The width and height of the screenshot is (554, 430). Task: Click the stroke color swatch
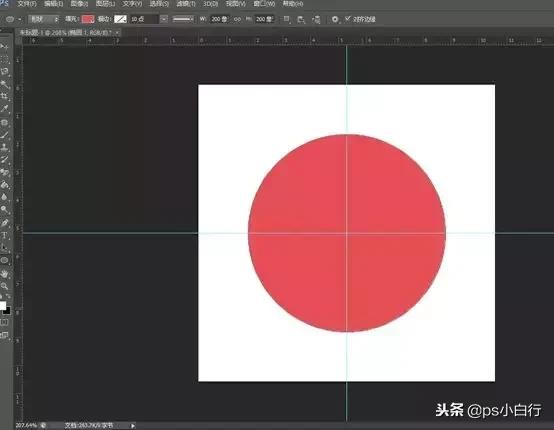pos(120,19)
